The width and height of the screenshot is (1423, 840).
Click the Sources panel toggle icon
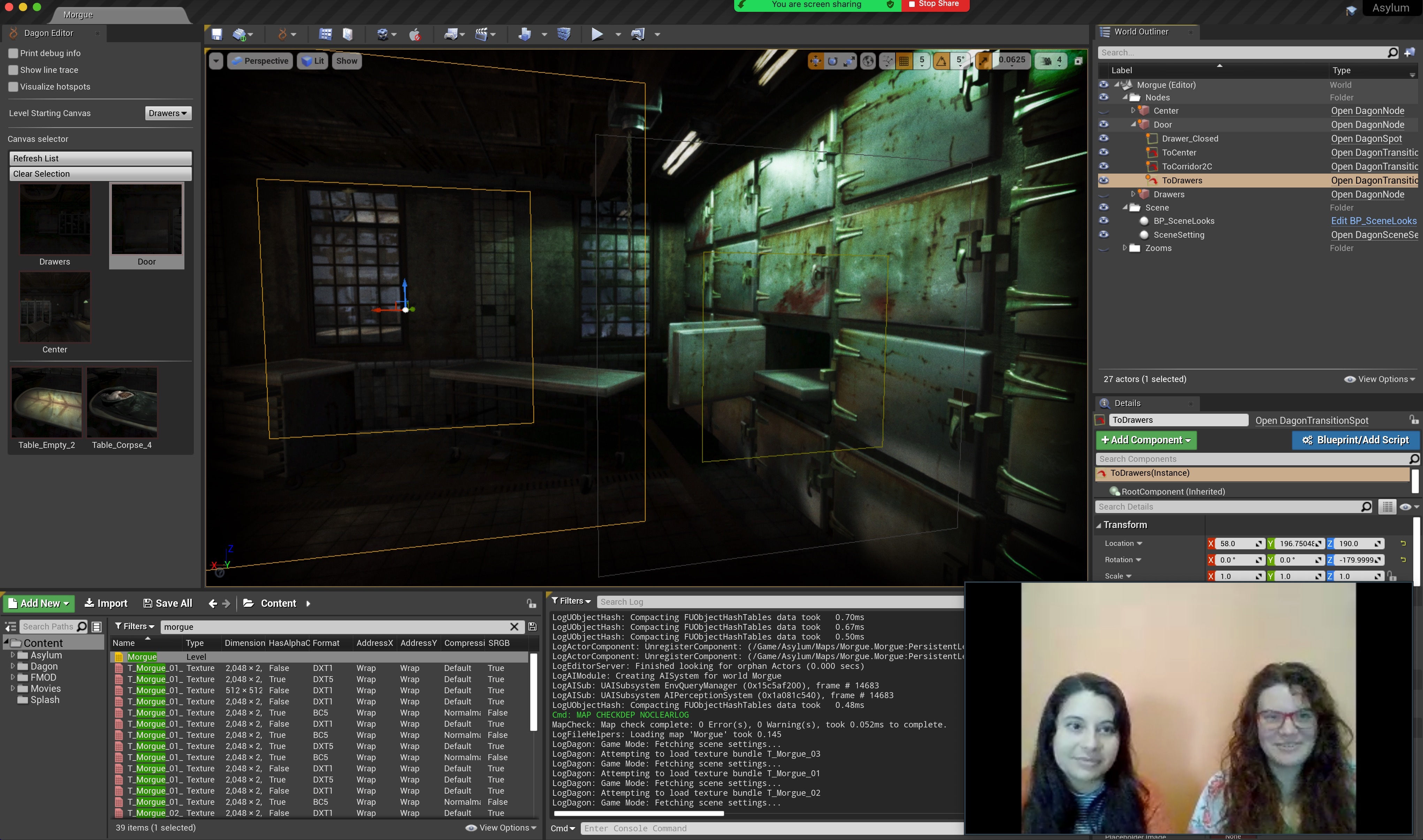tap(10, 627)
